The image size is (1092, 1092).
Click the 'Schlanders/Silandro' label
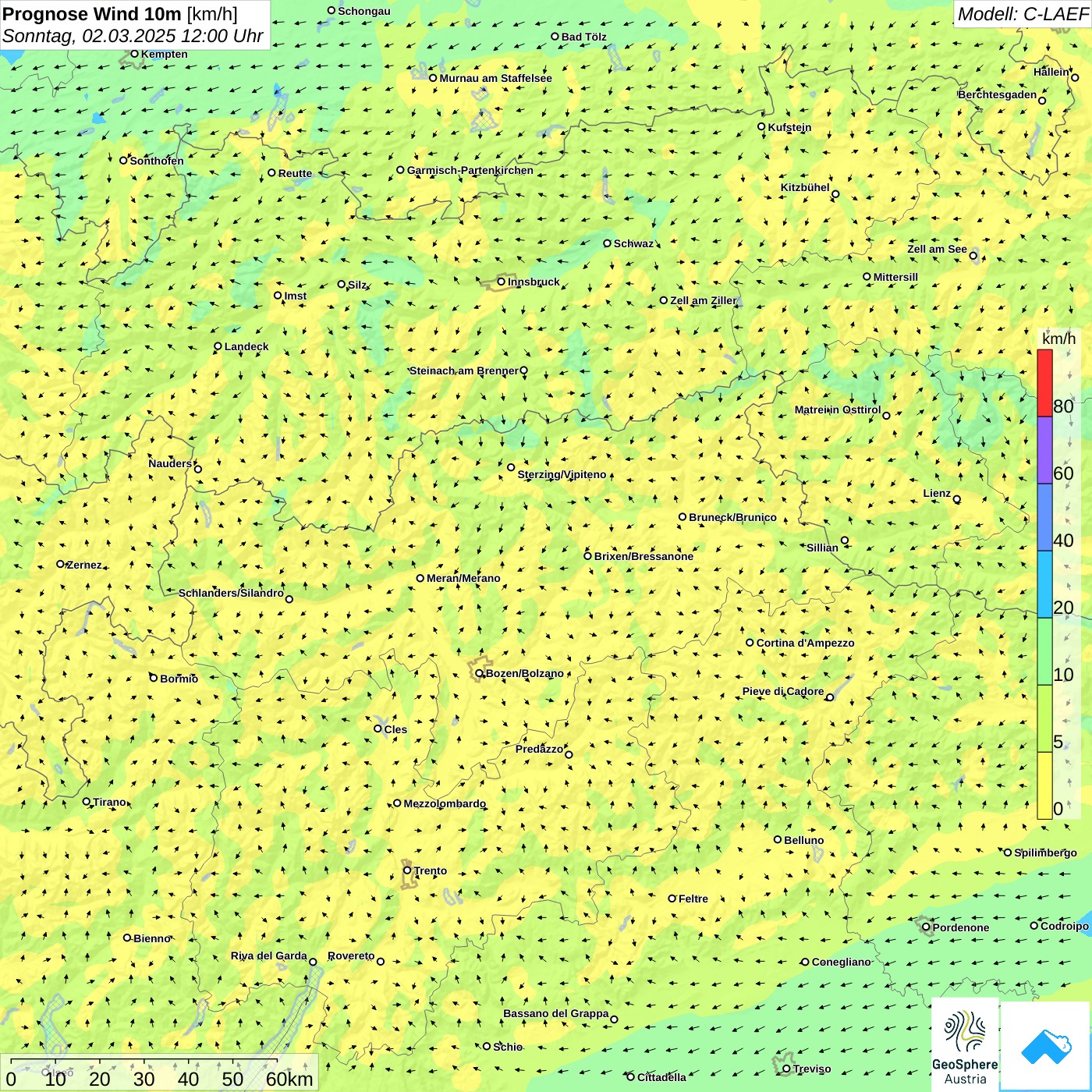231,593
